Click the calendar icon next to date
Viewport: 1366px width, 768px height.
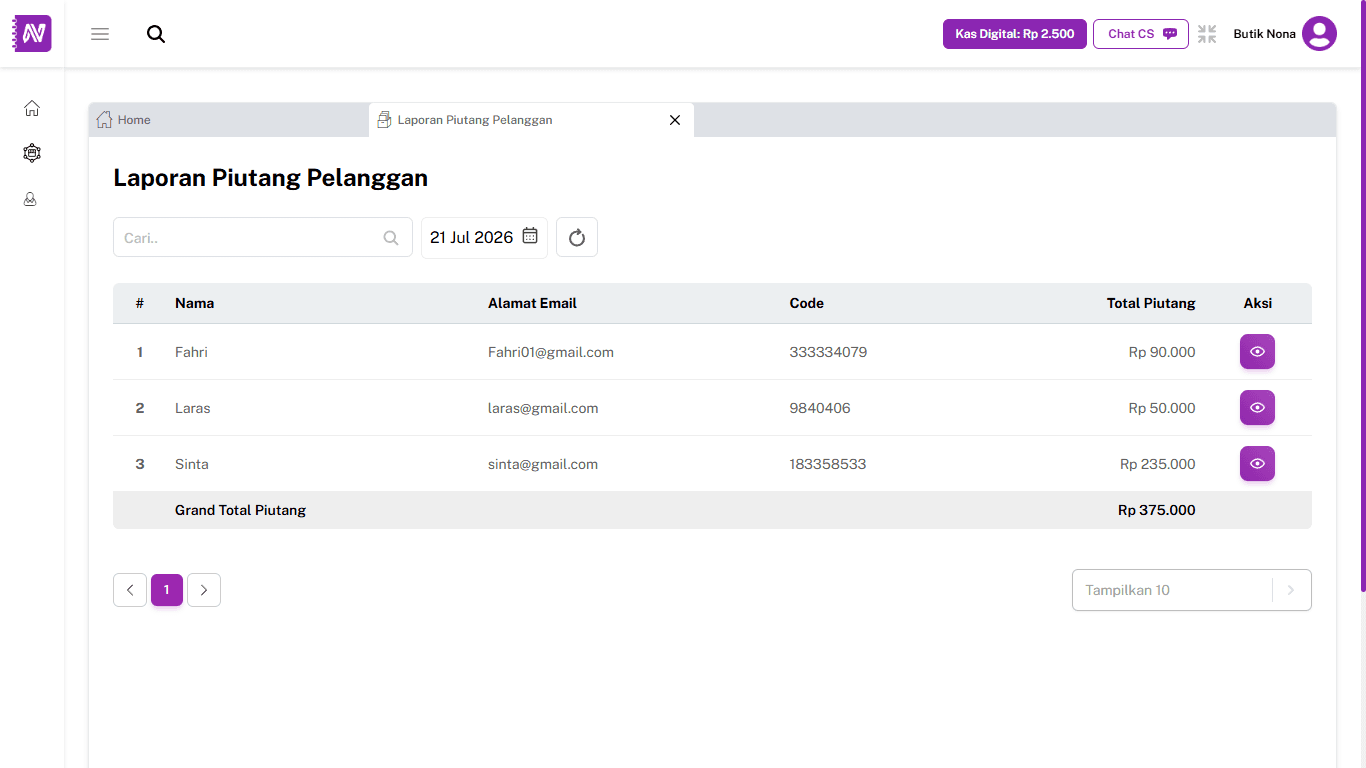pyautogui.click(x=530, y=236)
